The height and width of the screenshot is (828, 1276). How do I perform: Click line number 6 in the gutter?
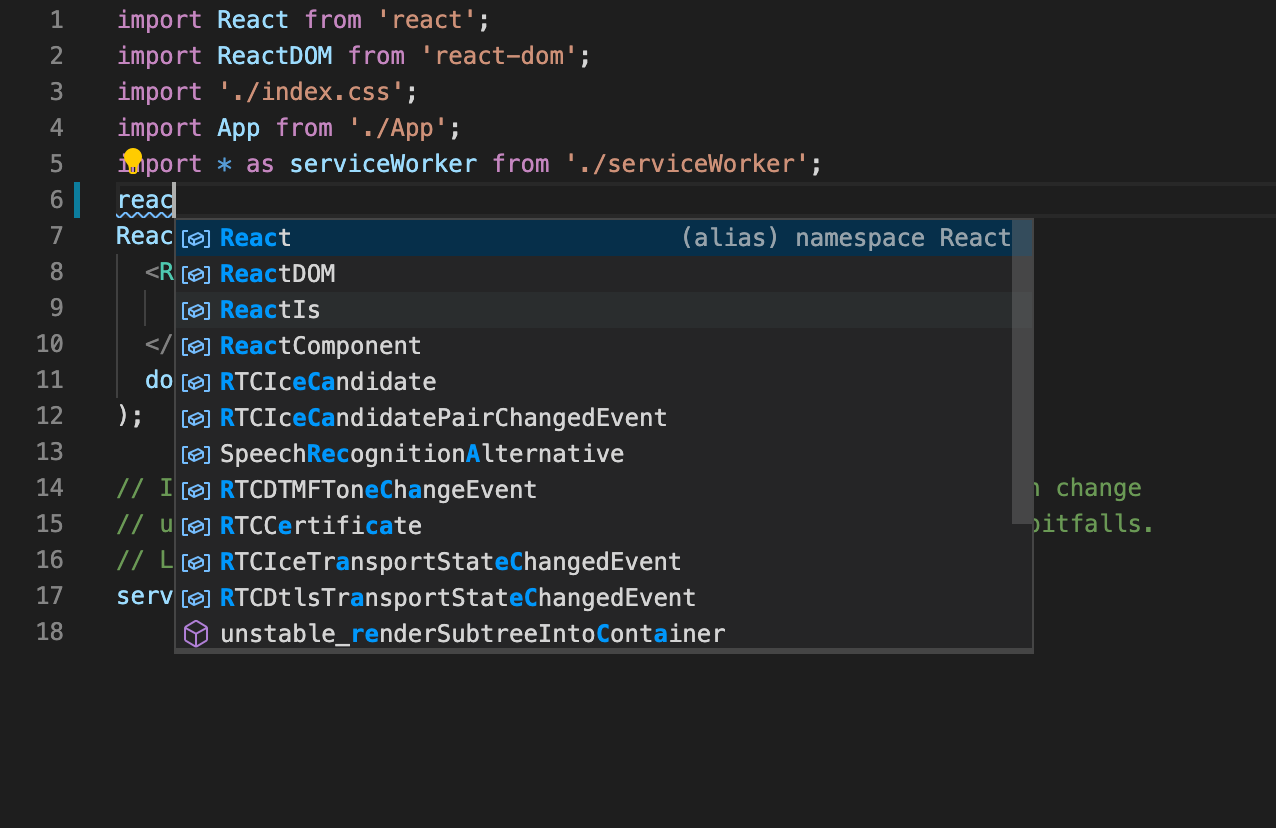[56, 199]
